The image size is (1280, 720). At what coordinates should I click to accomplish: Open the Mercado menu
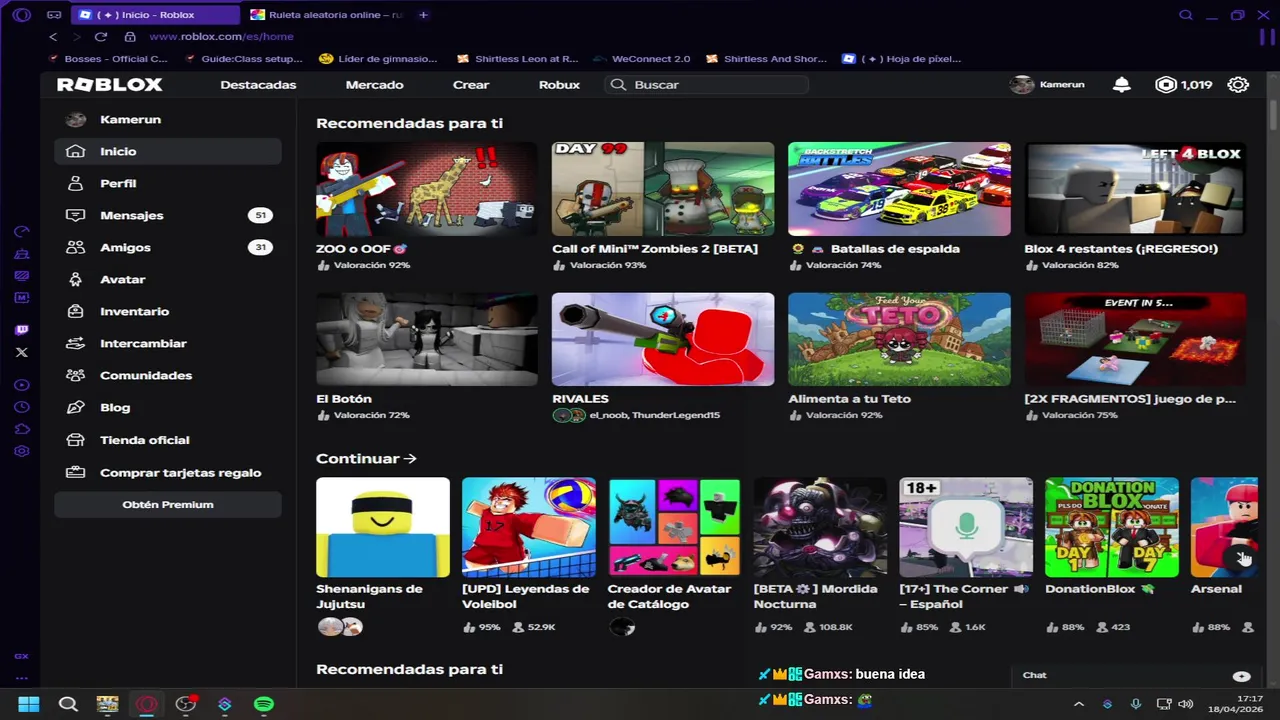pos(375,85)
